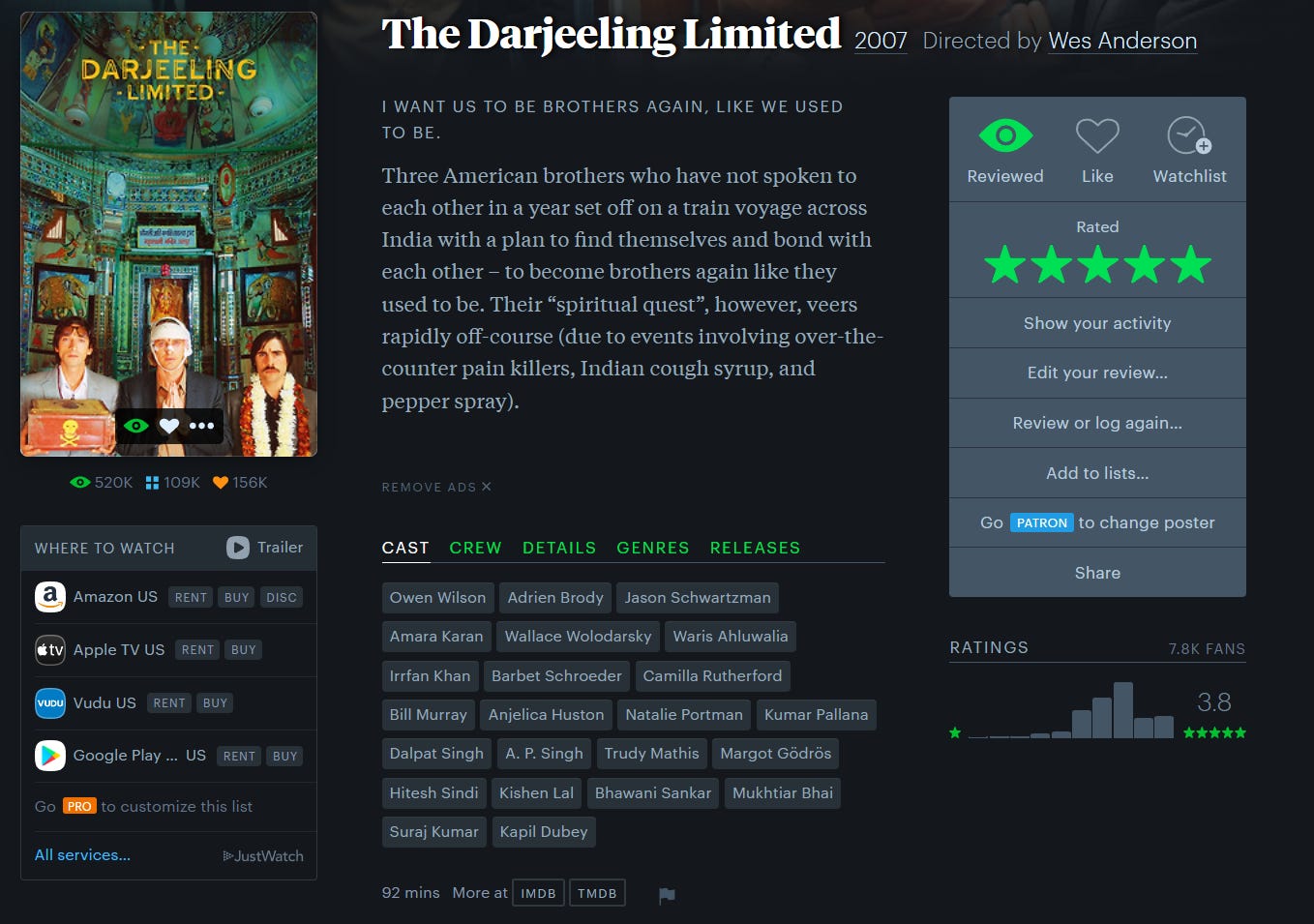The height and width of the screenshot is (924, 1314).
Task: Click Add to lists
Action: pos(1097,473)
